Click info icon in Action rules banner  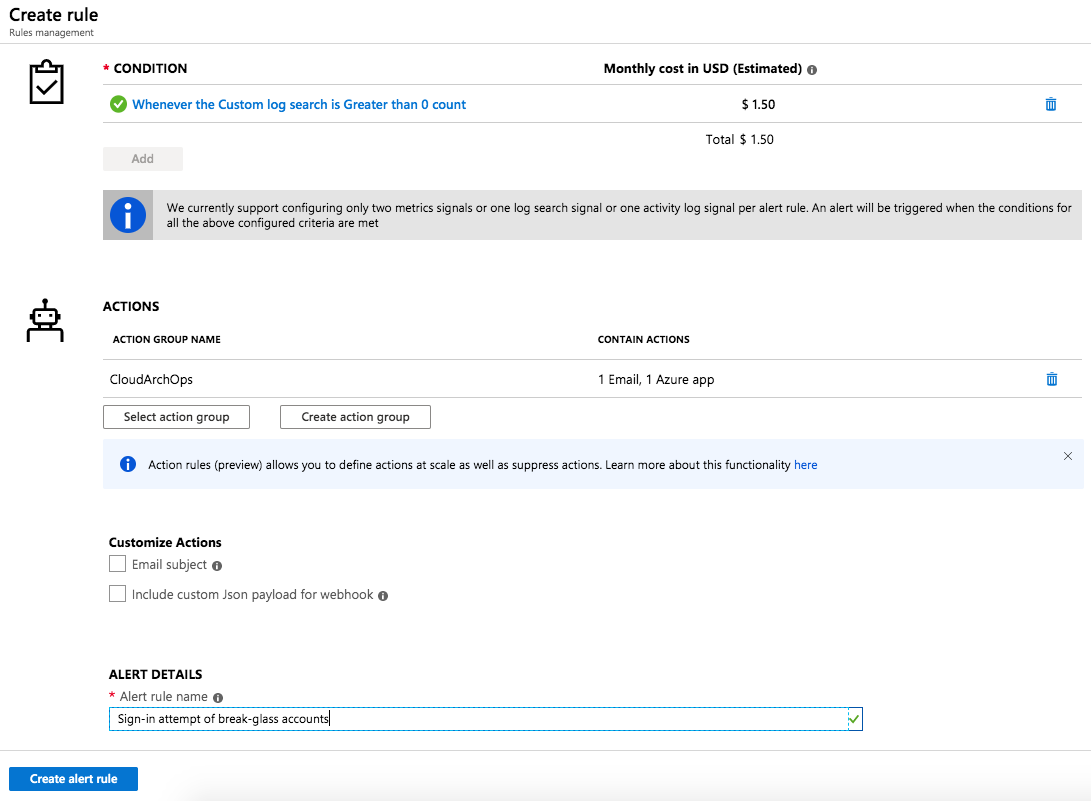(127, 465)
